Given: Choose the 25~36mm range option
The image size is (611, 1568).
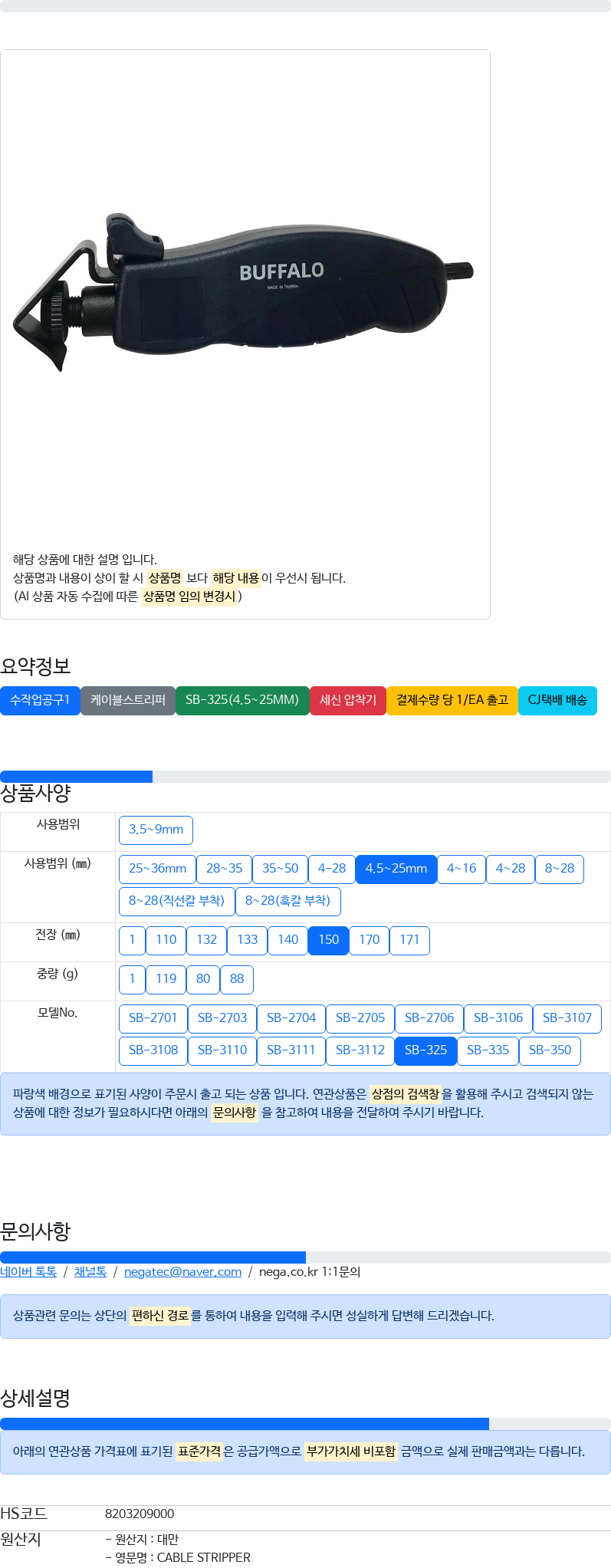Looking at the screenshot, I should tap(158, 869).
